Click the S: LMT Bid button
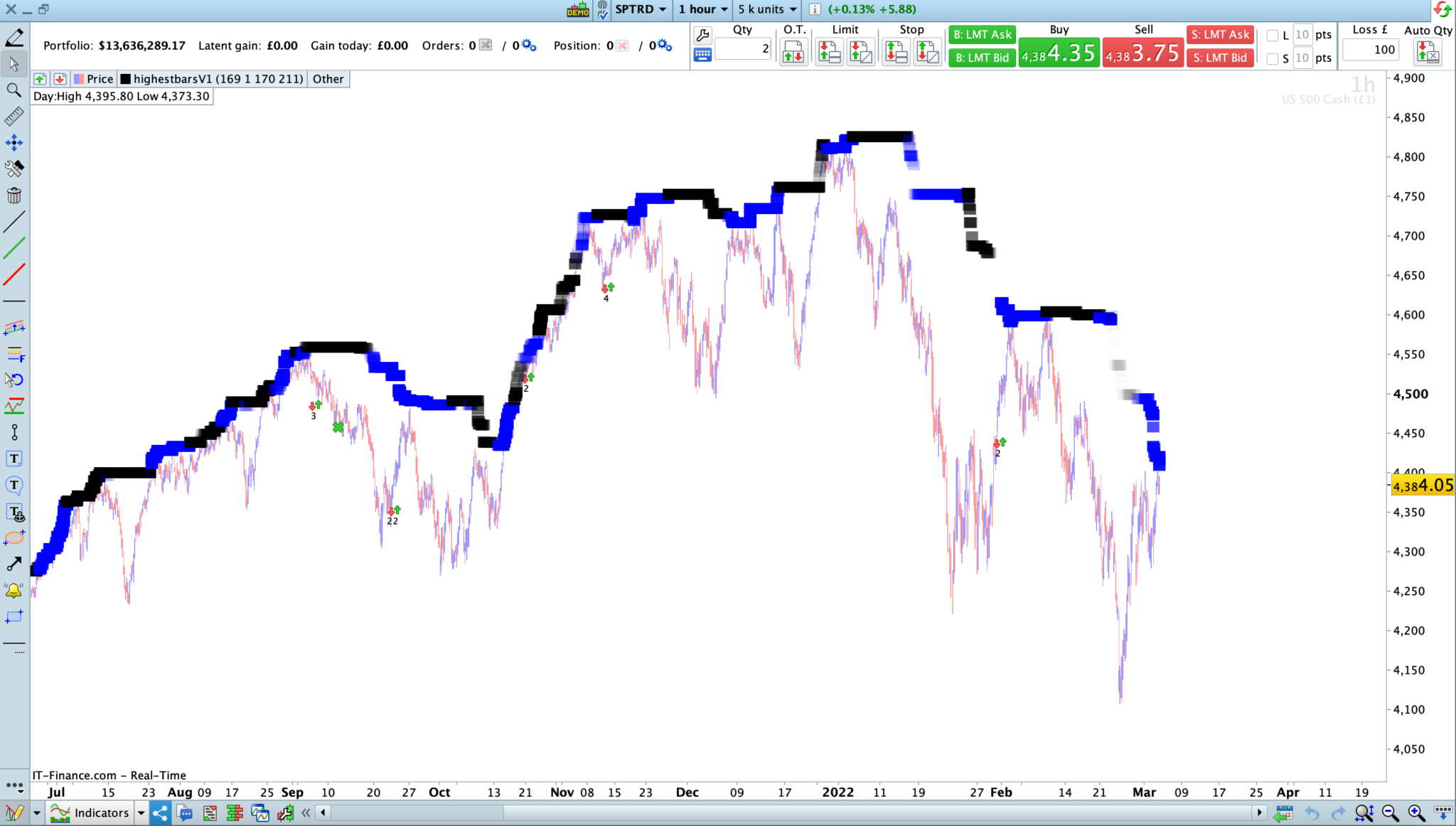The width and height of the screenshot is (1456, 826). pos(1219,58)
